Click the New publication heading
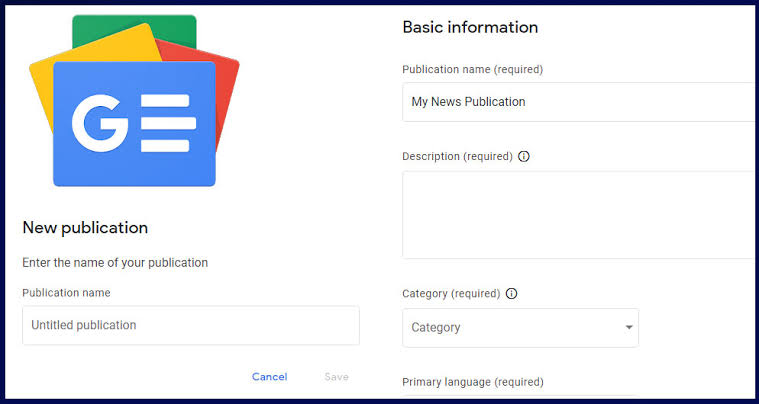Screen dimensions: 759x404 85,227
